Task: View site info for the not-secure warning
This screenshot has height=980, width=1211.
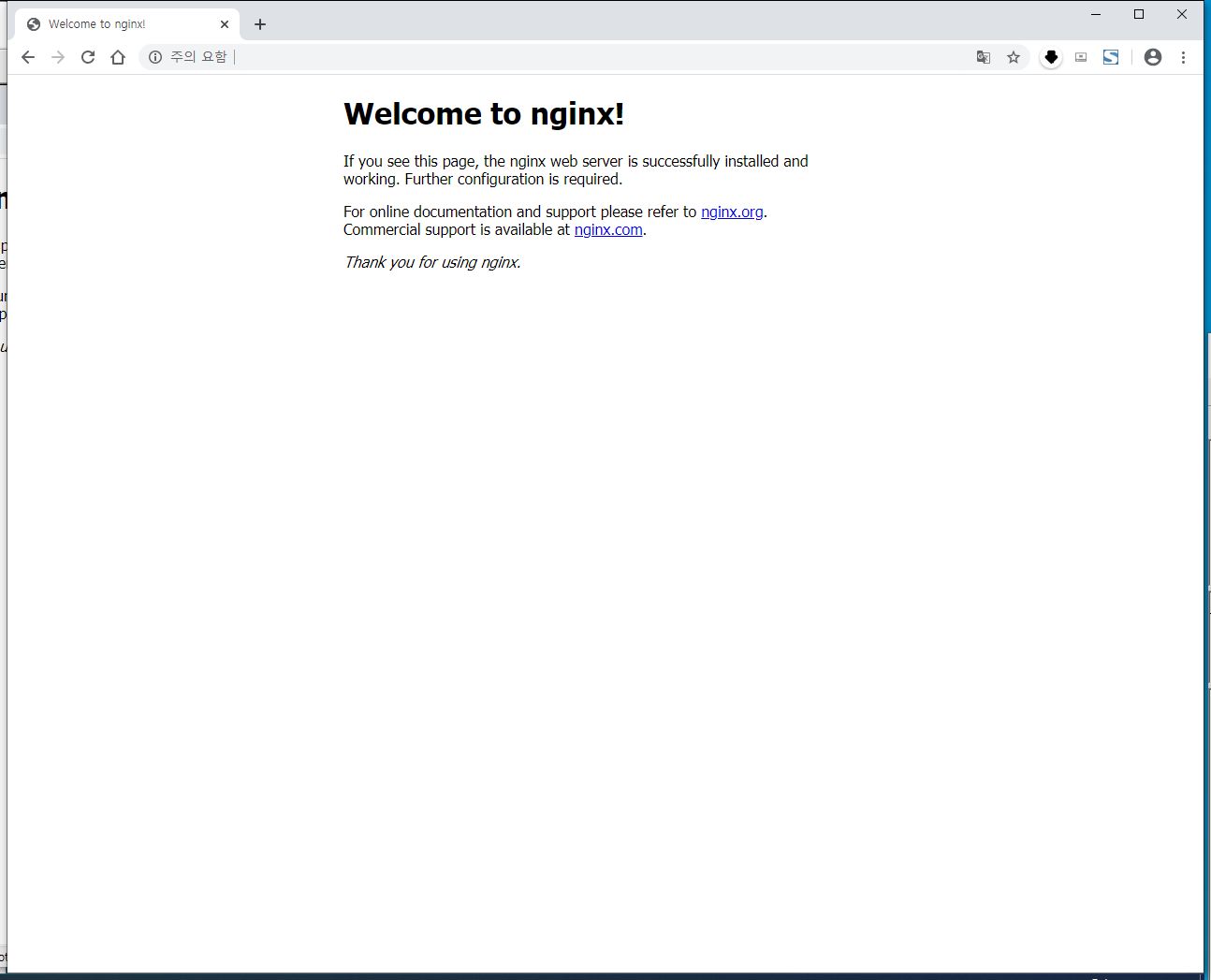Action: (x=155, y=57)
